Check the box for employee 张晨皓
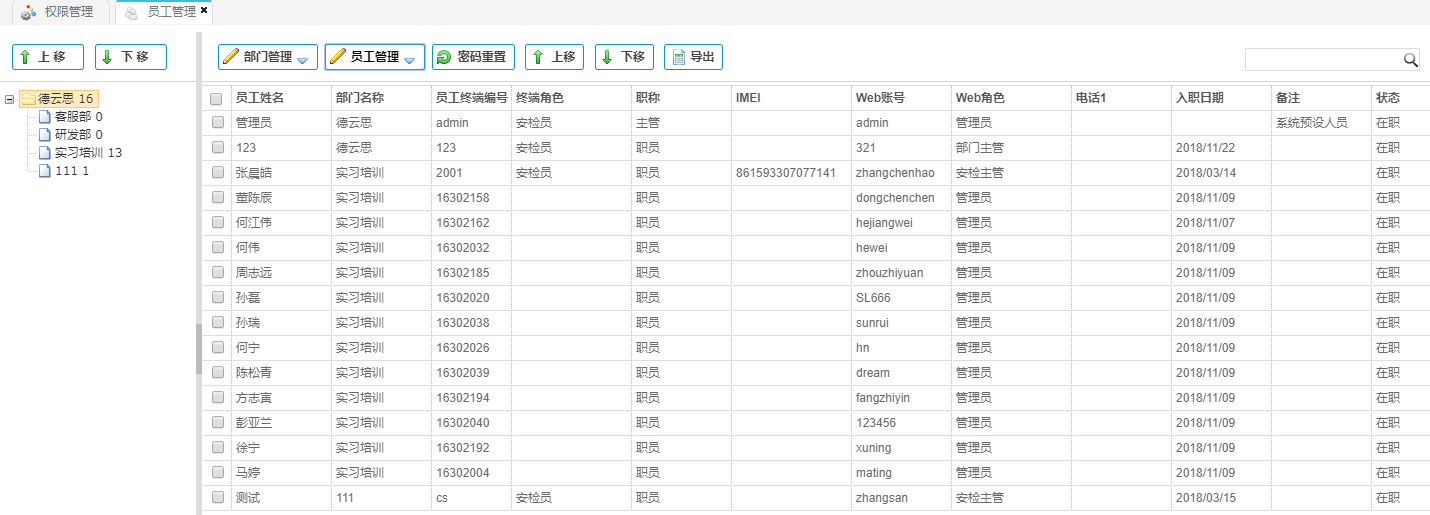1430x515 pixels. tap(216, 173)
